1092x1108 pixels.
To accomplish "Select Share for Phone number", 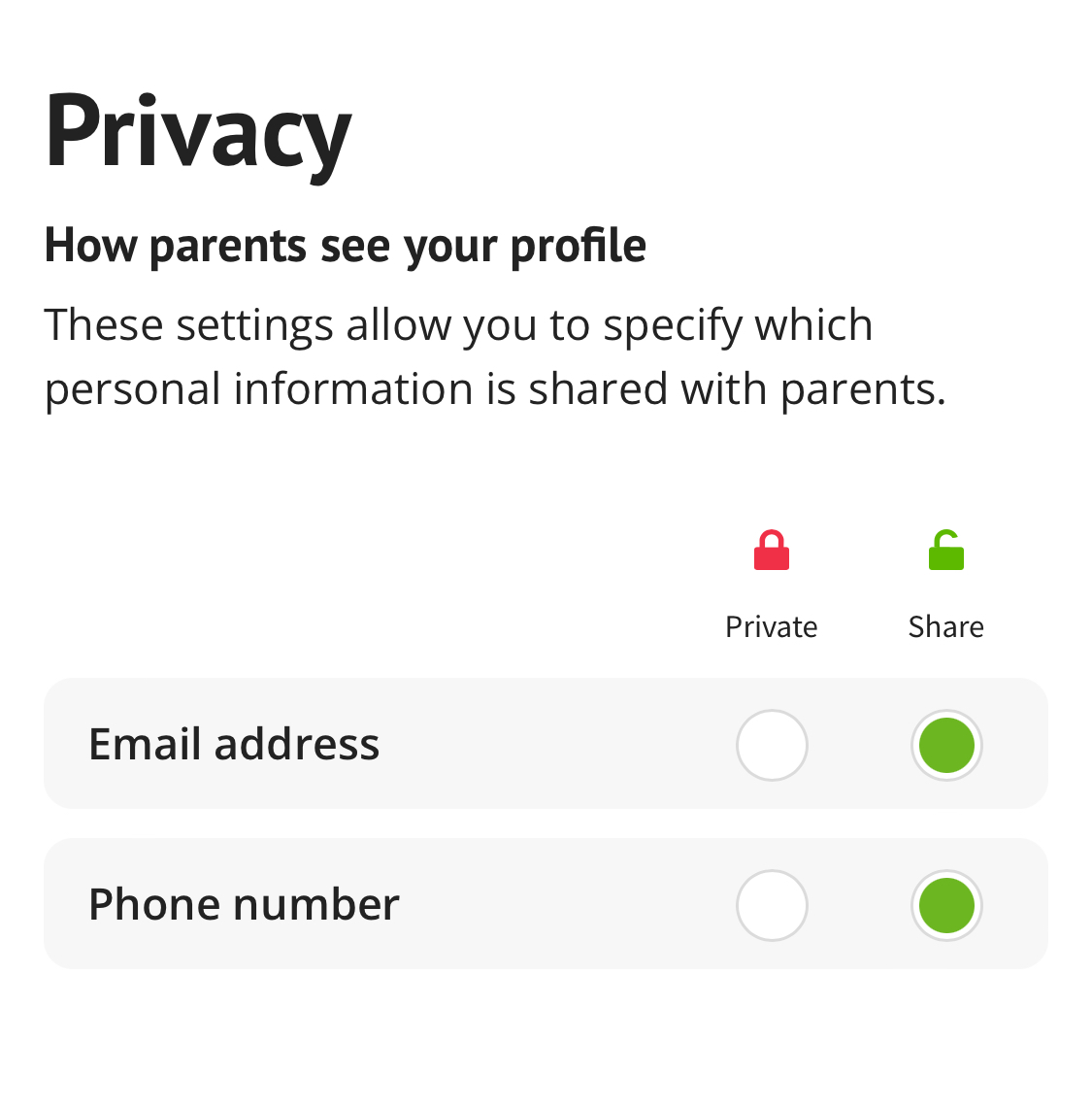I will pos(946,905).
